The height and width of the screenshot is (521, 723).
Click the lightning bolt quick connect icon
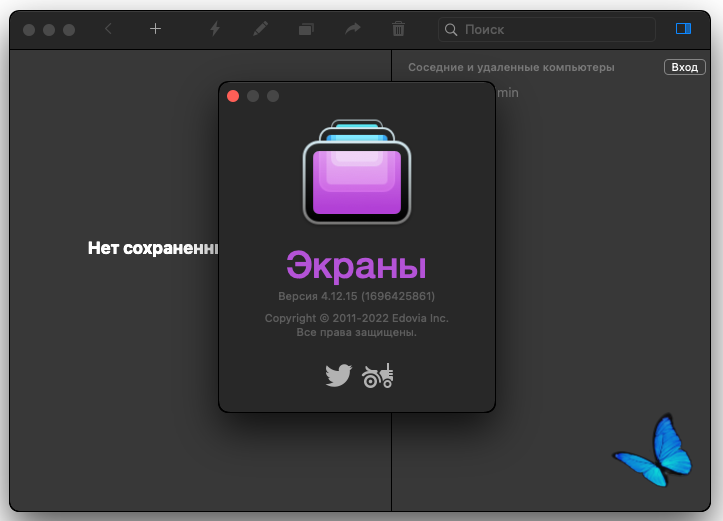215,29
